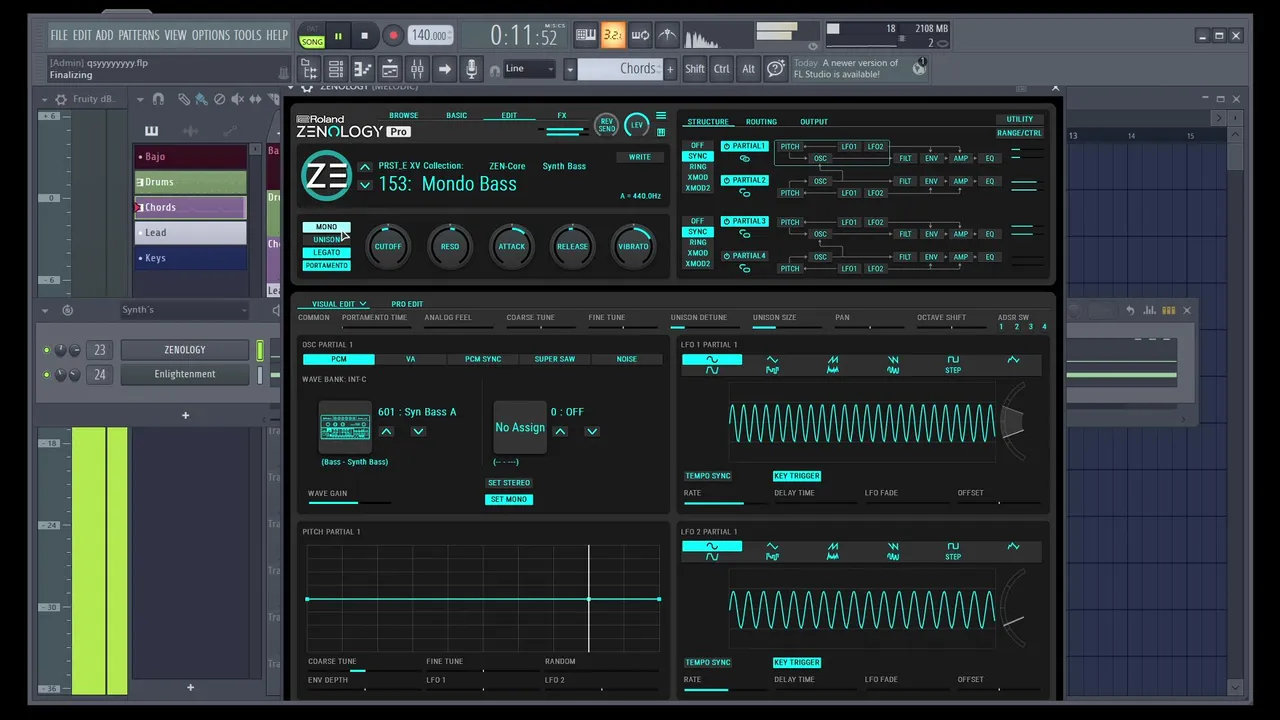1280x720 pixels.
Task: Open the TOOLS menu
Action: pyautogui.click(x=247, y=35)
